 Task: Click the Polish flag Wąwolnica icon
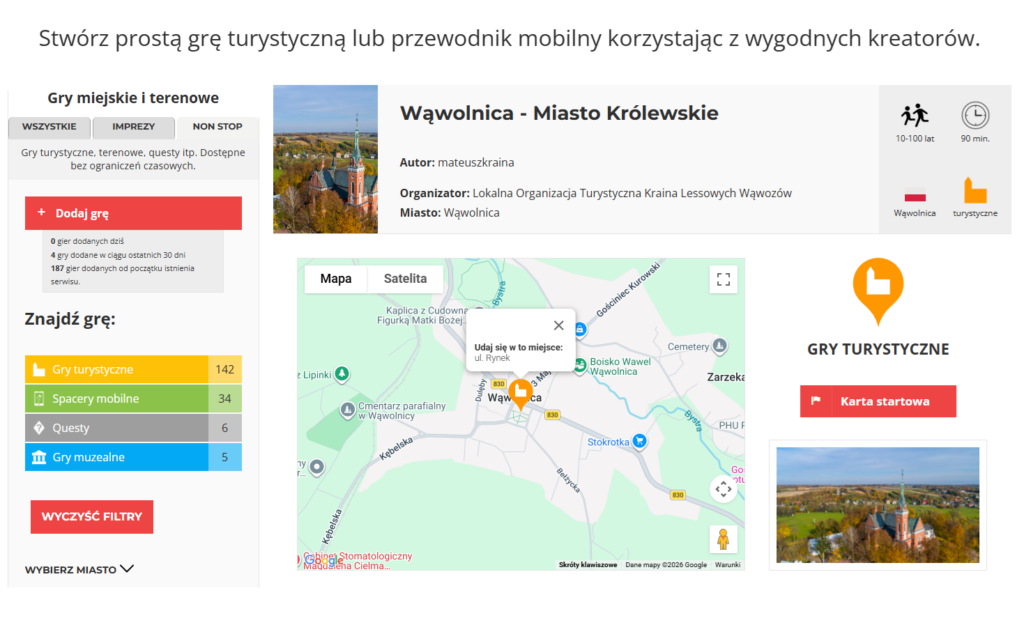click(914, 195)
